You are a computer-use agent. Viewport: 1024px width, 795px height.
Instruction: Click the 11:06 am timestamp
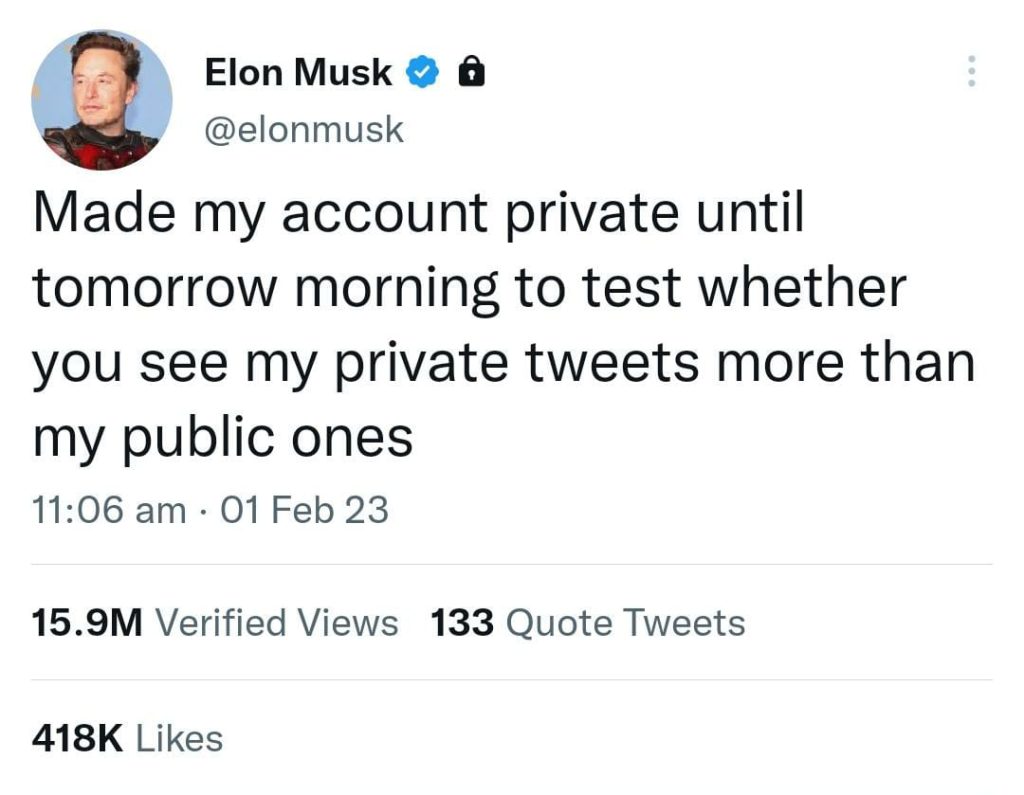tap(109, 510)
